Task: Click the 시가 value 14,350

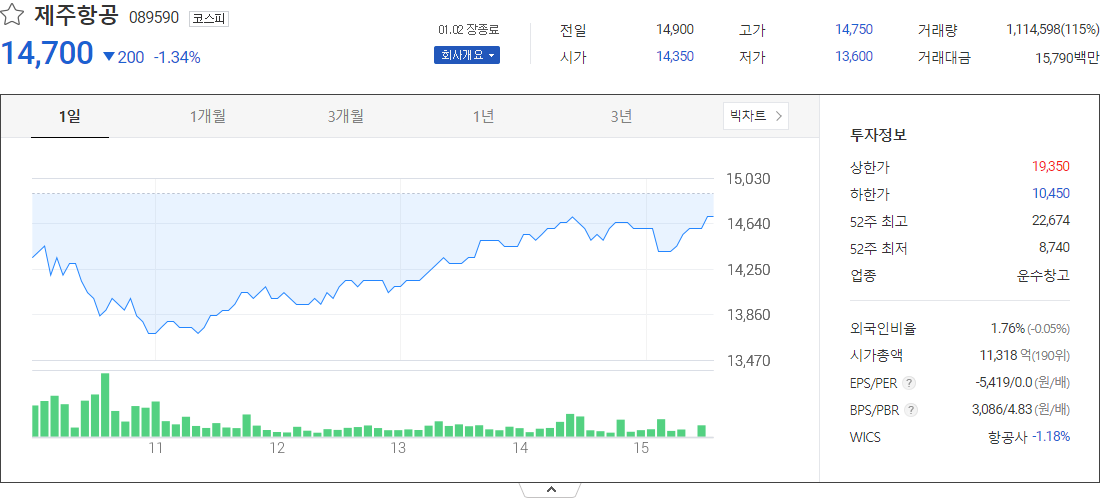Action: click(x=675, y=57)
